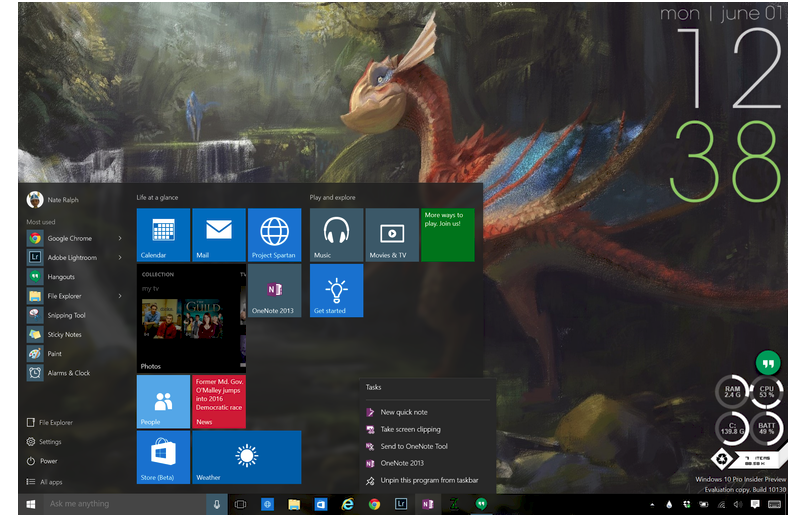This screenshot has height=528, width=797.
Task: Open Snipping Tool from Most used
Action: (75, 315)
